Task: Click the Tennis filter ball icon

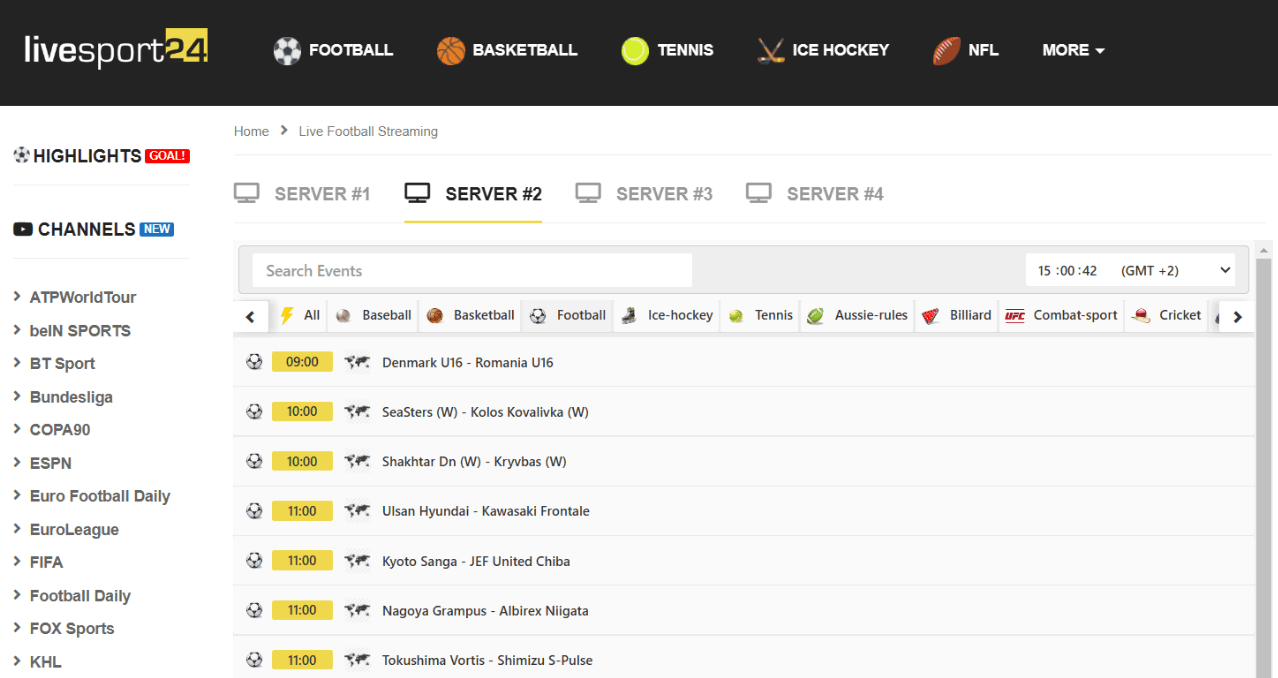Action: (736, 316)
